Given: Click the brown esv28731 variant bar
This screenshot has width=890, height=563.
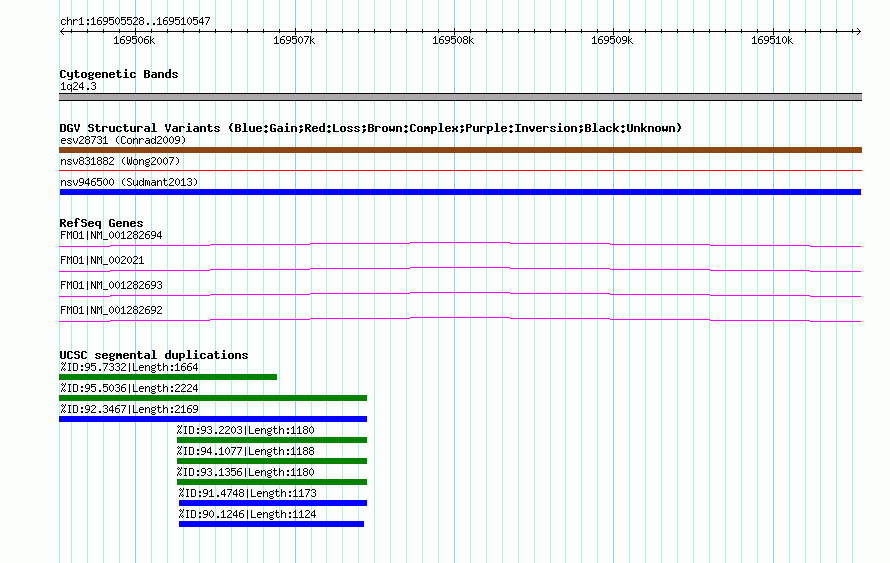Looking at the screenshot, I should pyautogui.click(x=460, y=150).
